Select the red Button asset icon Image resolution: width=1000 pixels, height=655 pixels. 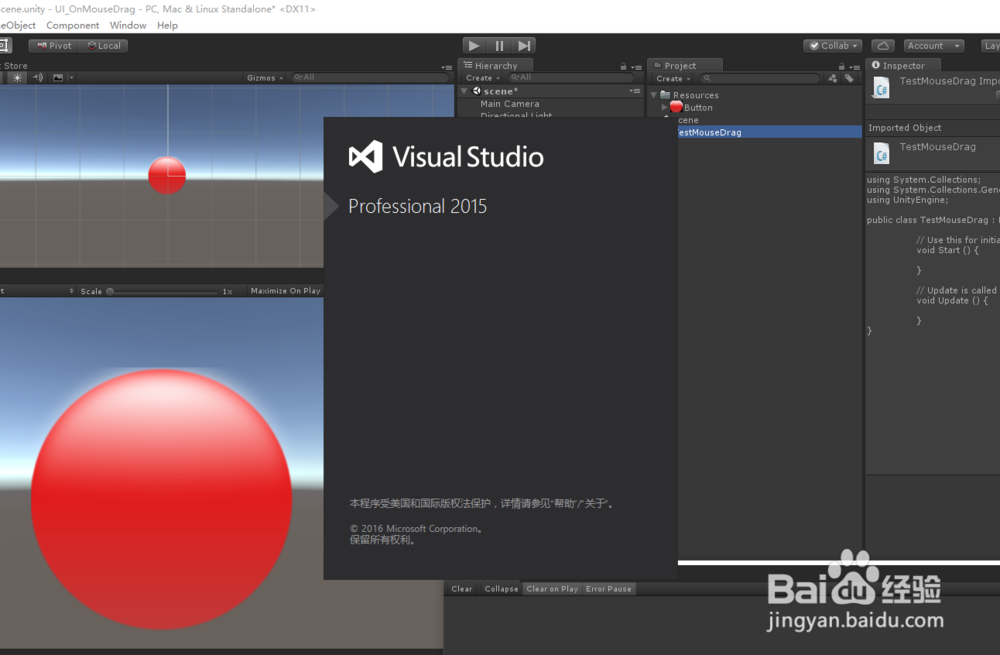[x=677, y=107]
